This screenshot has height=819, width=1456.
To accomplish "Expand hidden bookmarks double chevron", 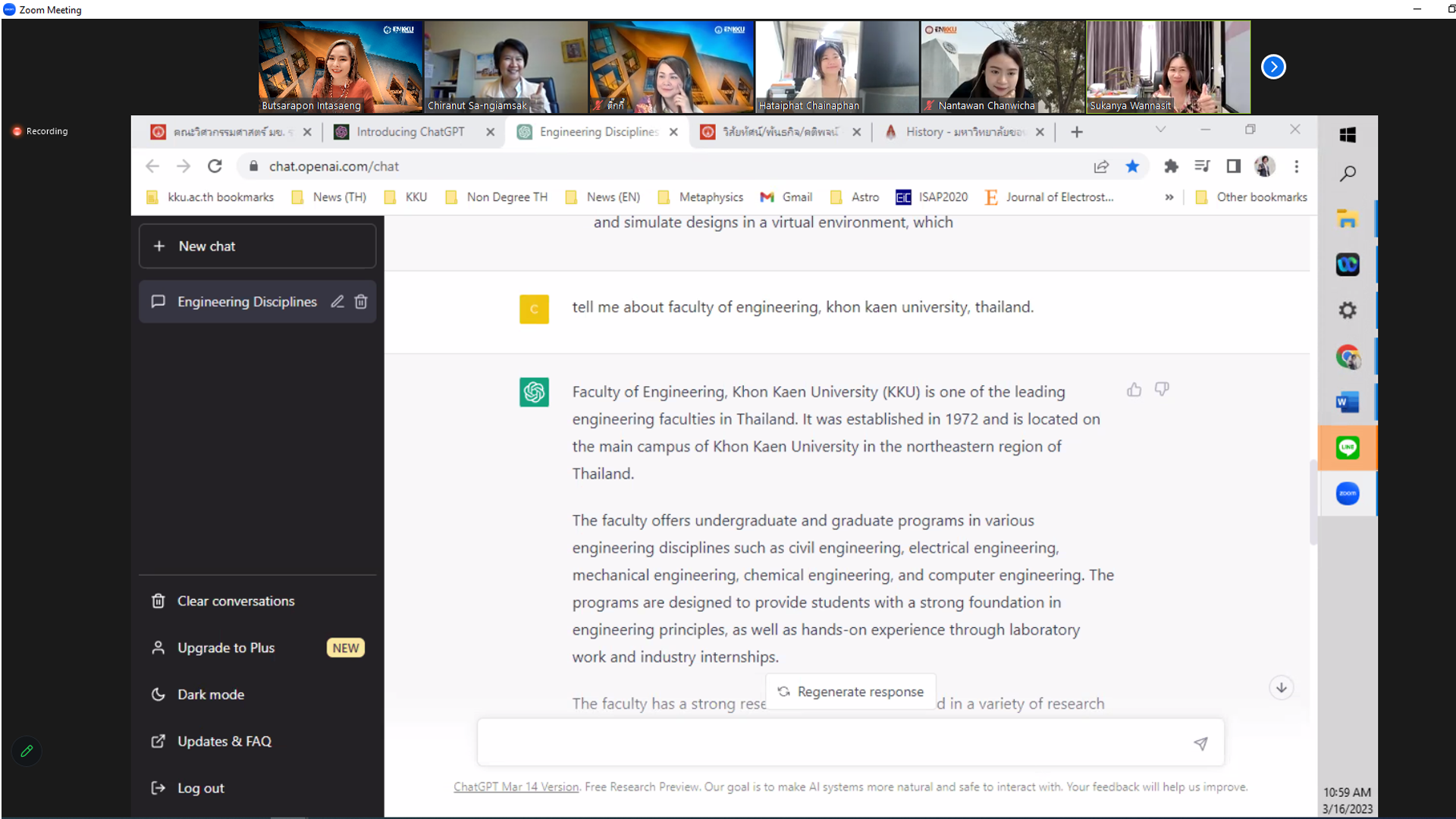I will (1169, 197).
